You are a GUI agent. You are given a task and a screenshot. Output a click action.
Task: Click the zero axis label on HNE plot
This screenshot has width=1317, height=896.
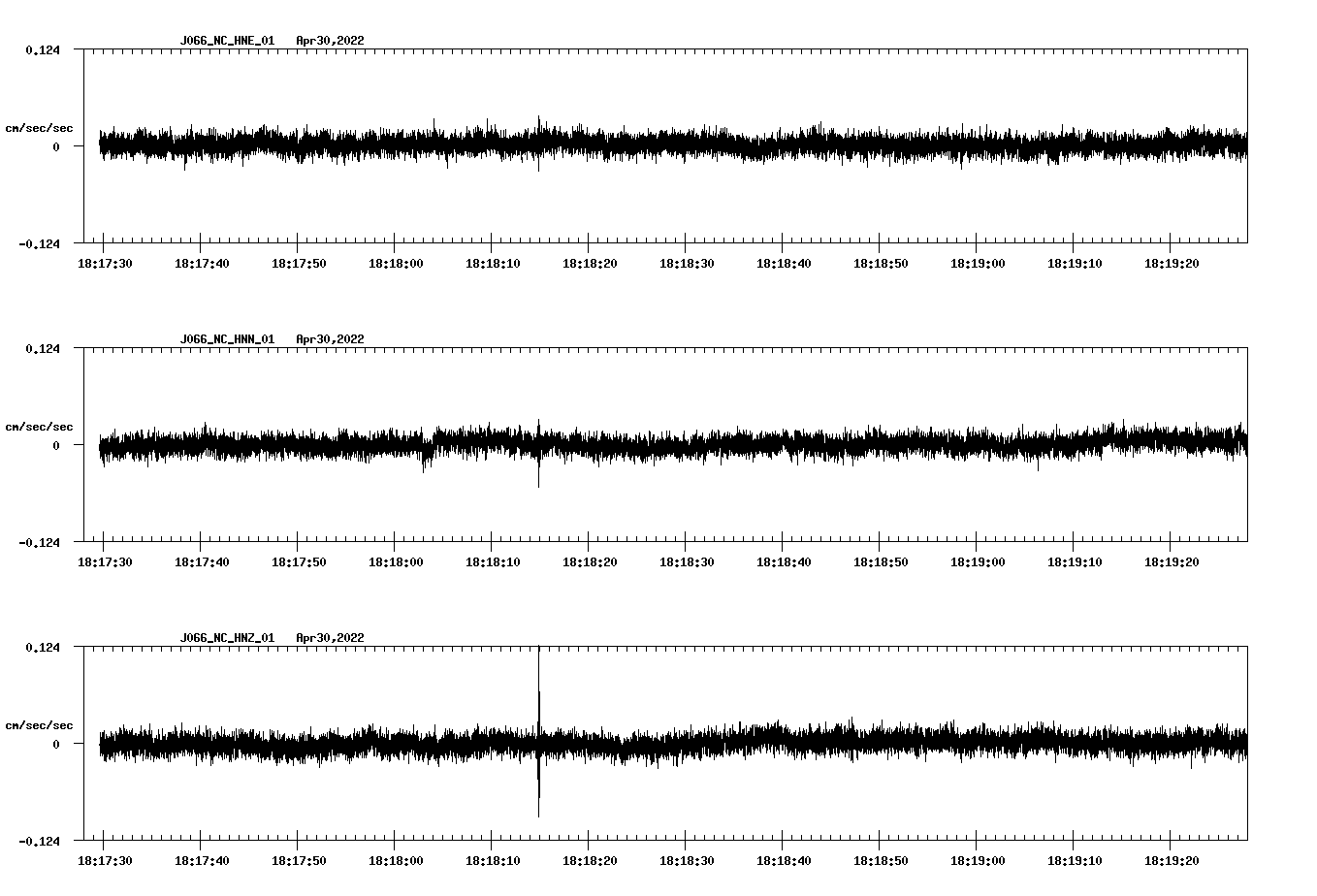pos(56,146)
